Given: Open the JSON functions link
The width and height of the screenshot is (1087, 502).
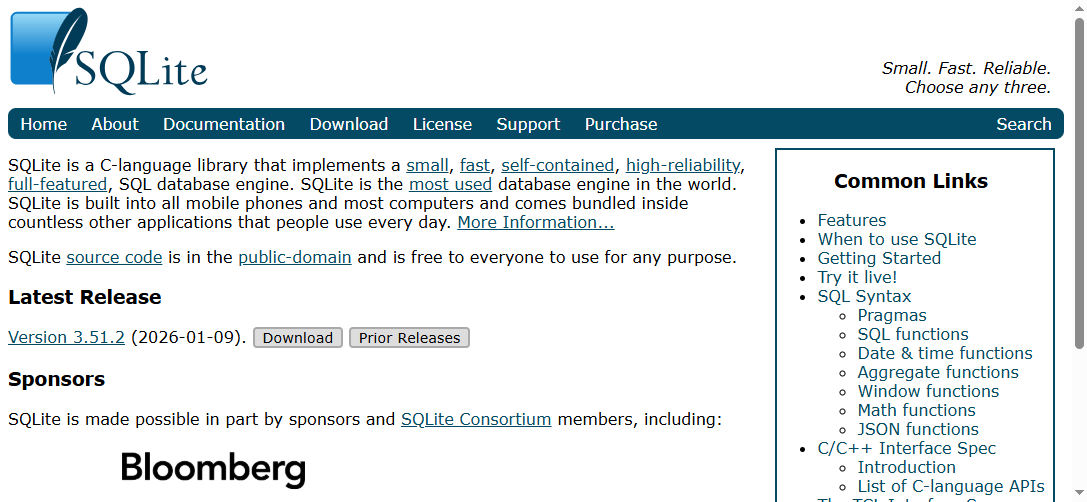Looking at the screenshot, I should [918, 429].
